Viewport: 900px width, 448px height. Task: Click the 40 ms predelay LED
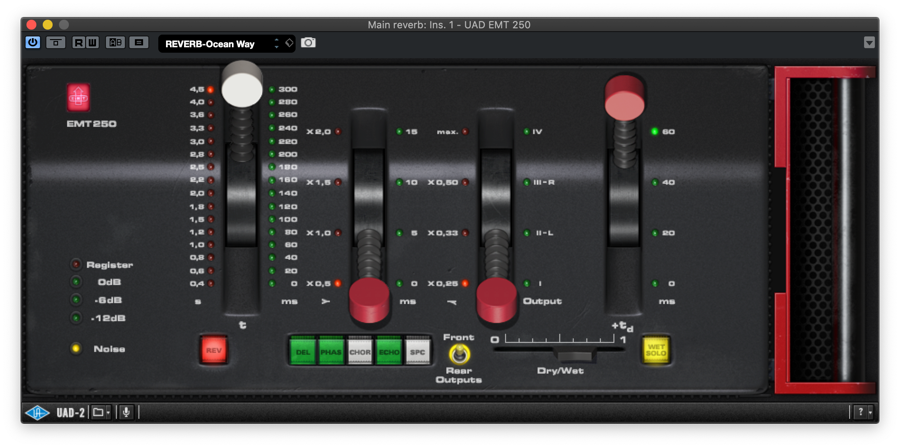pos(654,182)
